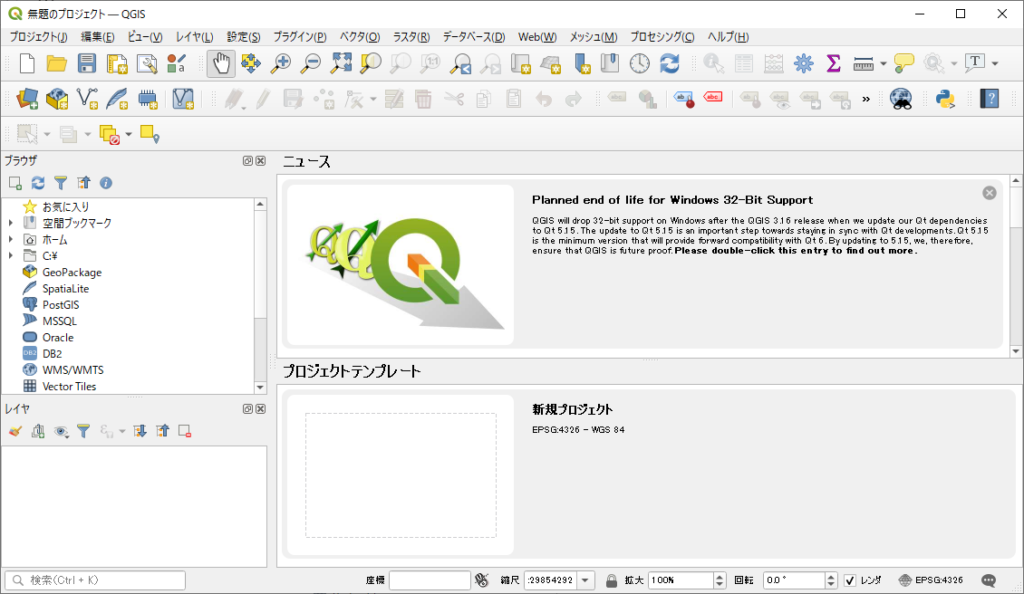Image resolution: width=1024 pixels, height=594 pixels.
Task: Open the Data Source Manager
Action: click(x=27, y=98)
